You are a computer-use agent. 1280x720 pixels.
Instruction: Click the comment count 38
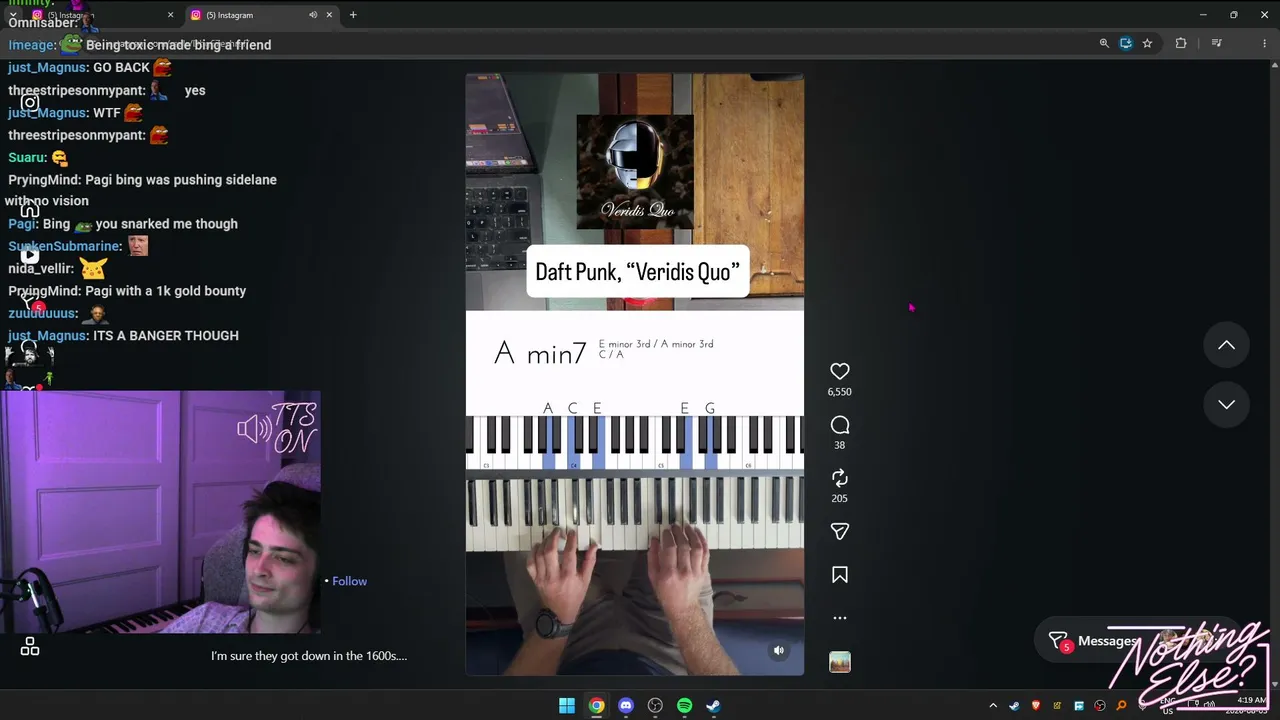840,445
